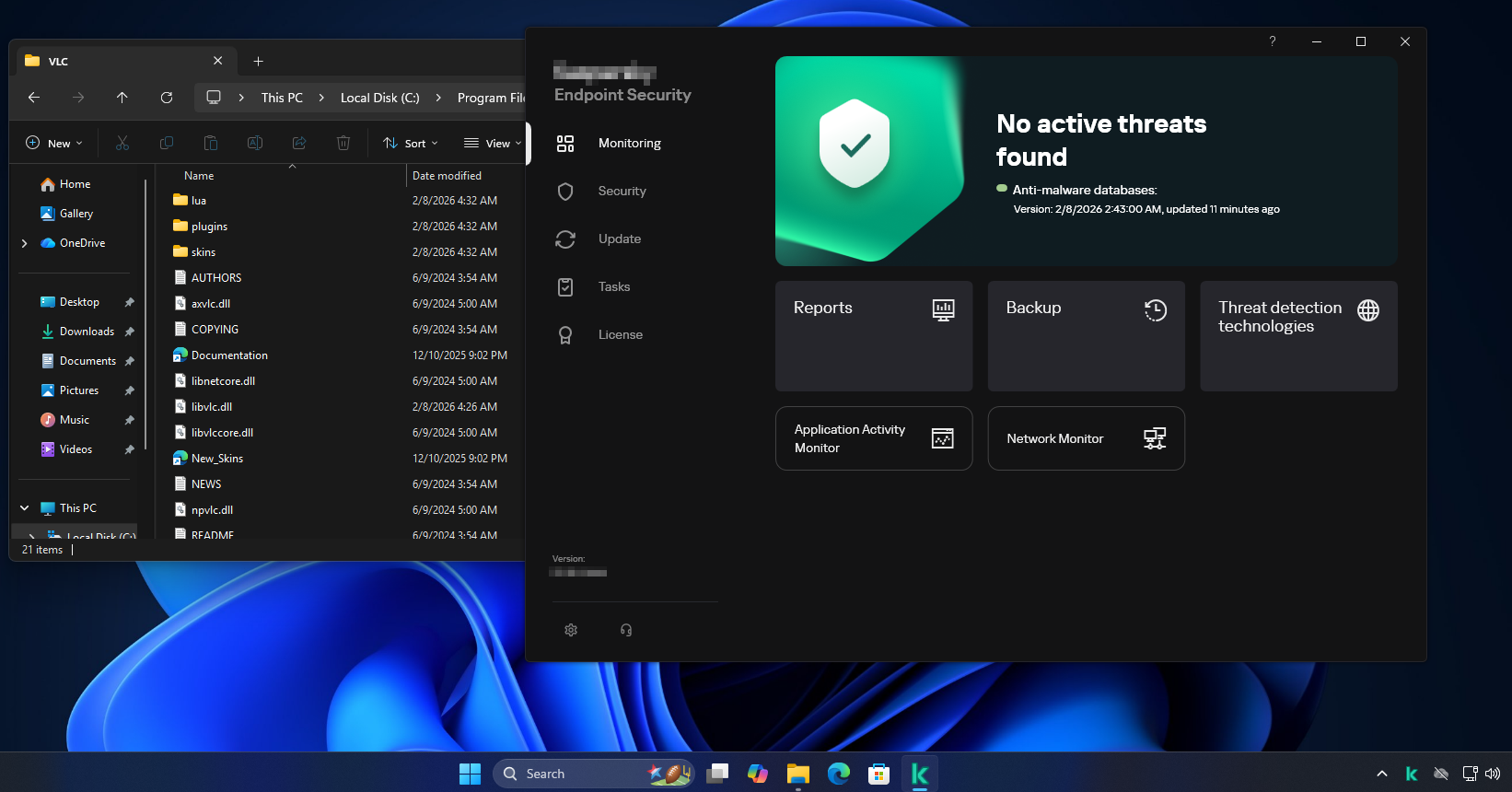Go back in File Explorer
Image resolution: width=1512 pixels, height=792 pixels.
tap(34, 98)
